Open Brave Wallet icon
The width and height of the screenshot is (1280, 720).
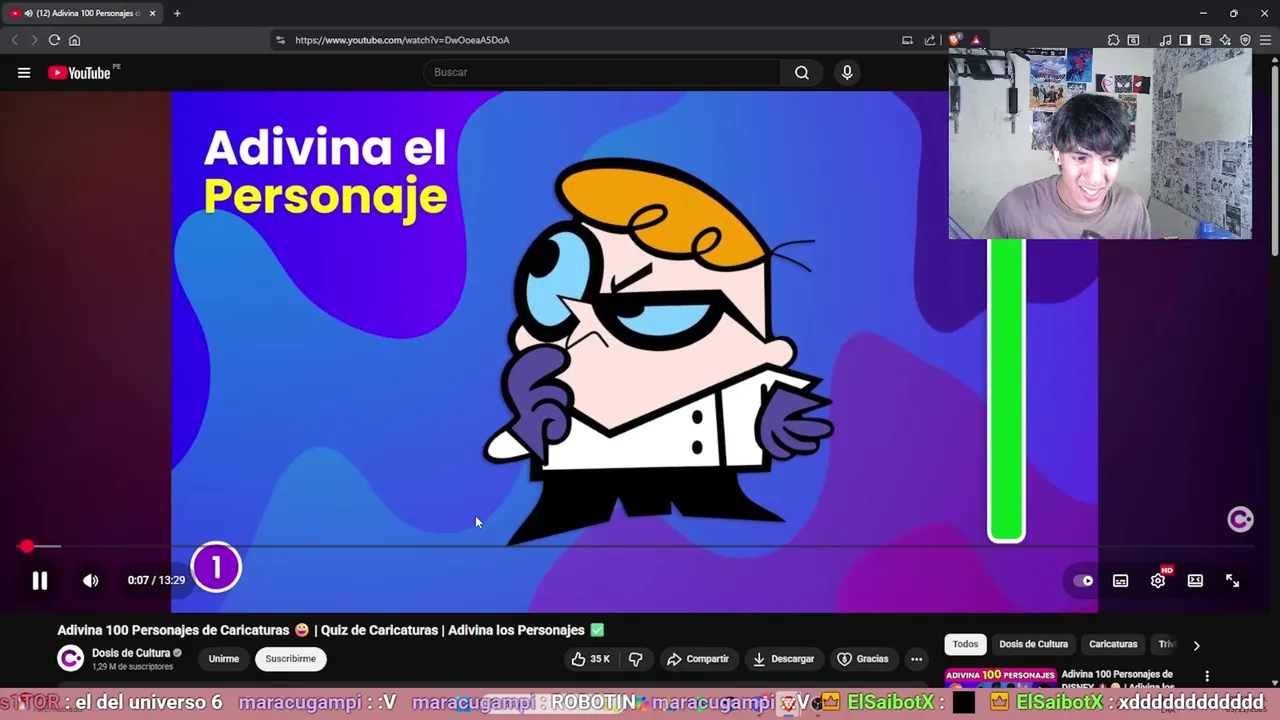click(1205, 40)
